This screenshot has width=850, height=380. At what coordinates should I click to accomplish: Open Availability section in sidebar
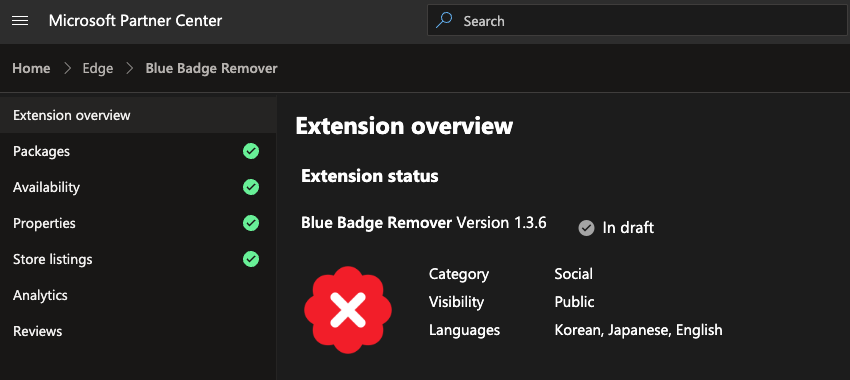click(138, 187)
